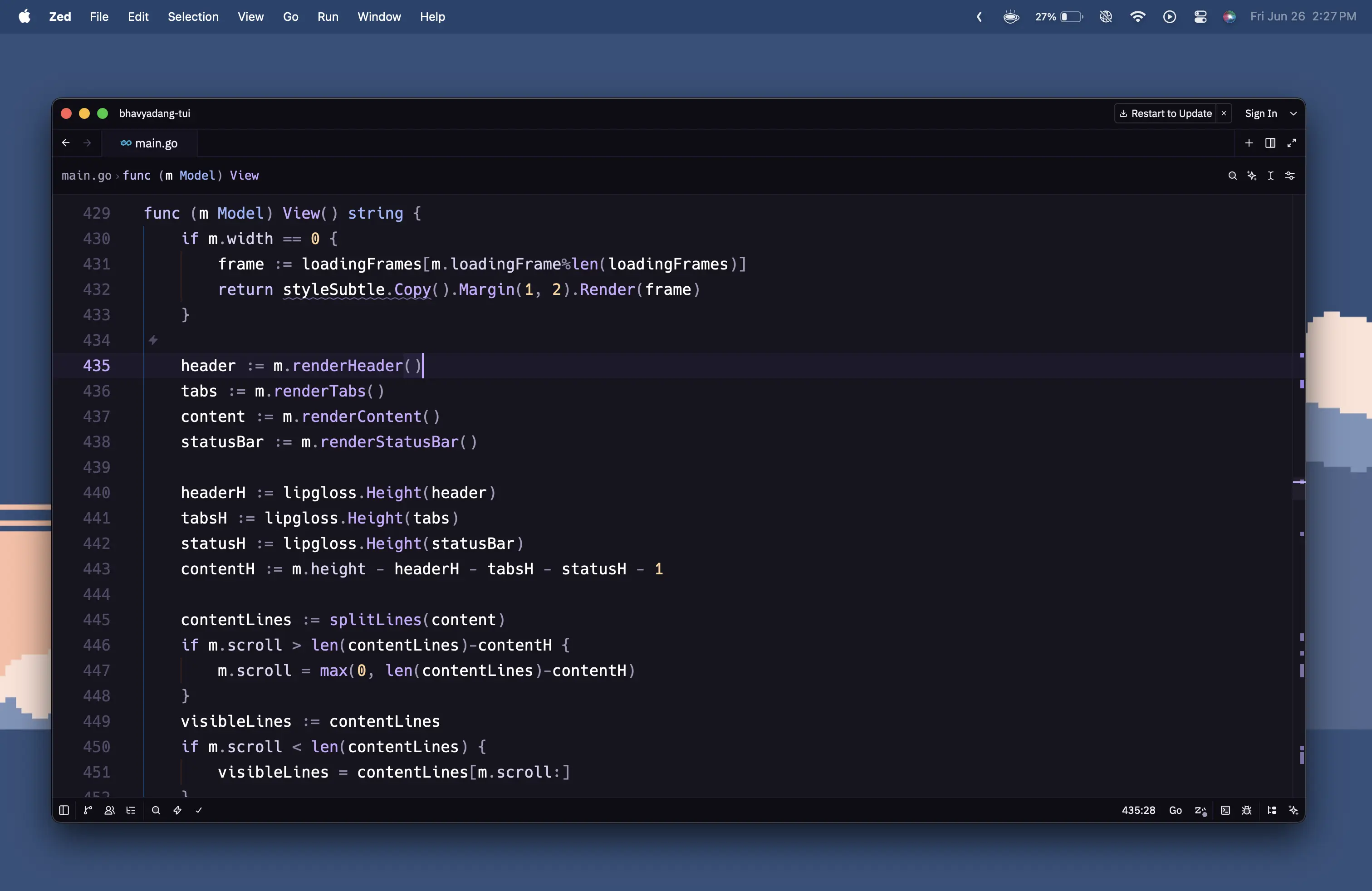Open the Git panel branch icon
The image size is (1372, 891).
[88, 810]
